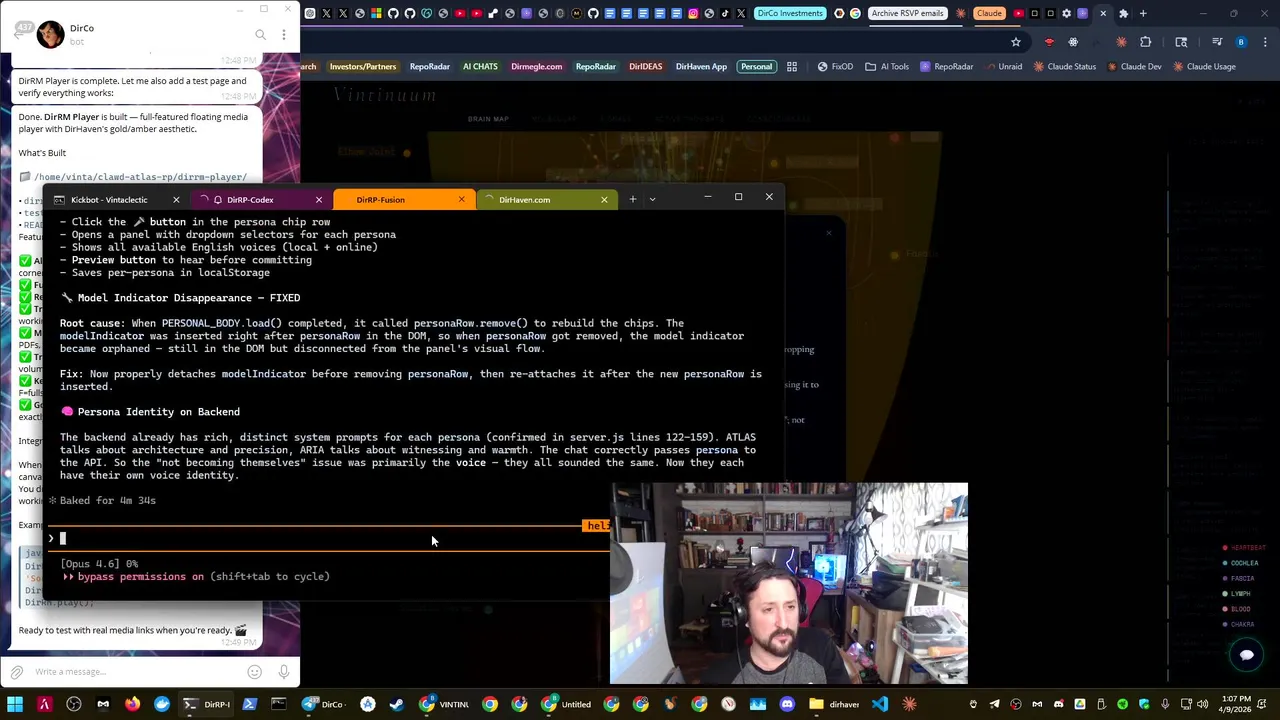Open the DirIDEAS bookmark
The image size is (1280, 720).
[x=645, y=66]
